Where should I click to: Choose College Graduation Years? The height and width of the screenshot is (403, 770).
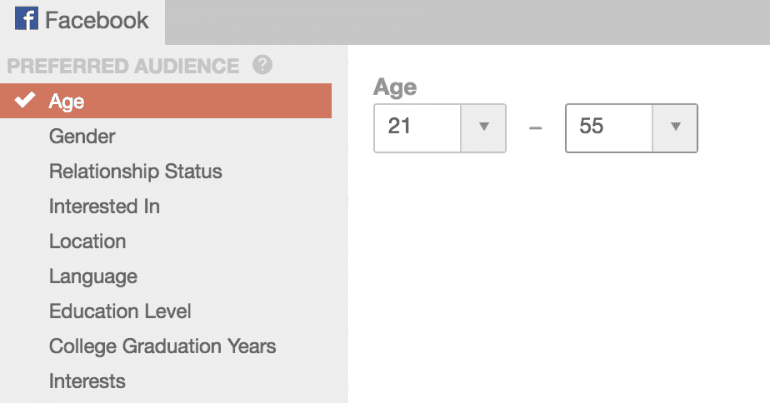(162, 346)
